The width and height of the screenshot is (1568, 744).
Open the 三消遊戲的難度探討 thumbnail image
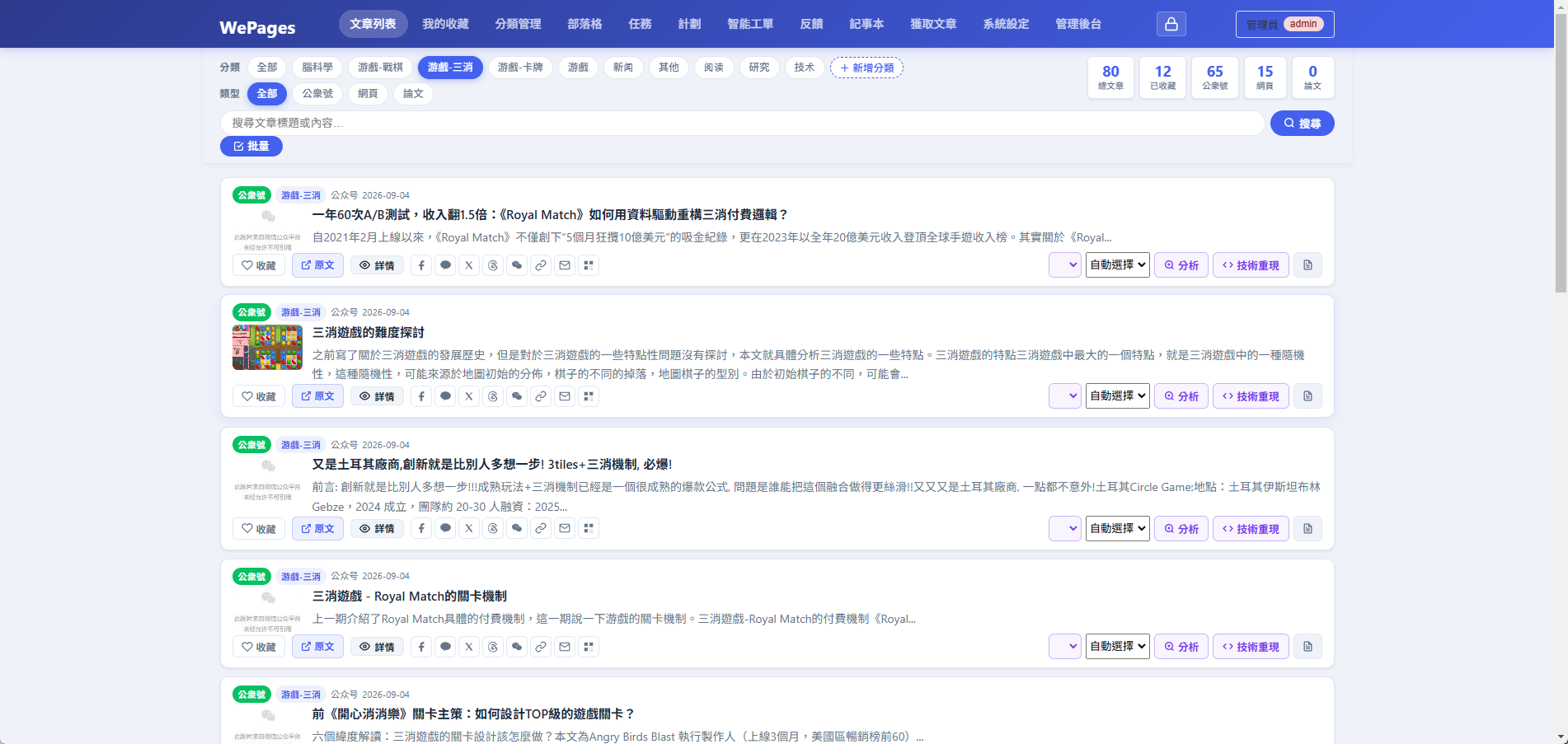(x=267, y=347)
